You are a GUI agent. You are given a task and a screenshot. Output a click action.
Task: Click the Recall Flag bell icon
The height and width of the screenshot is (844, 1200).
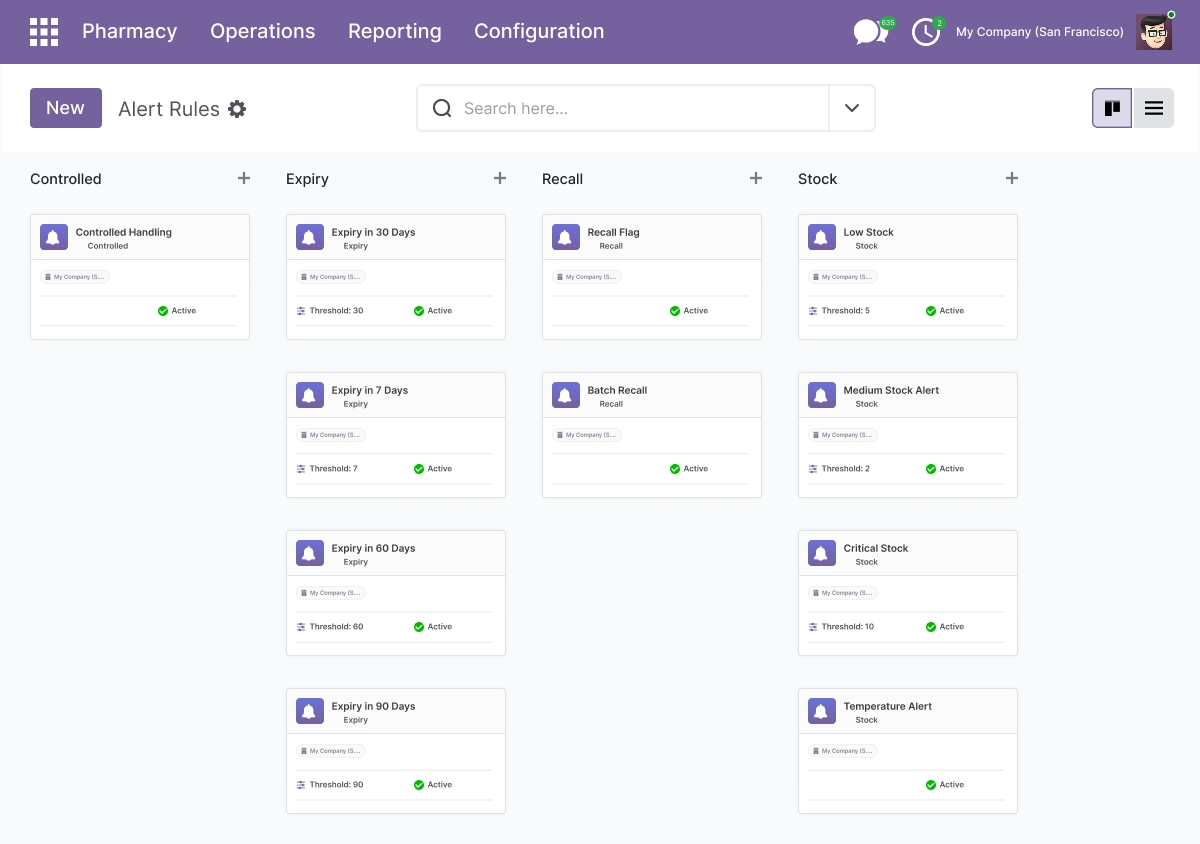point(566,237)
